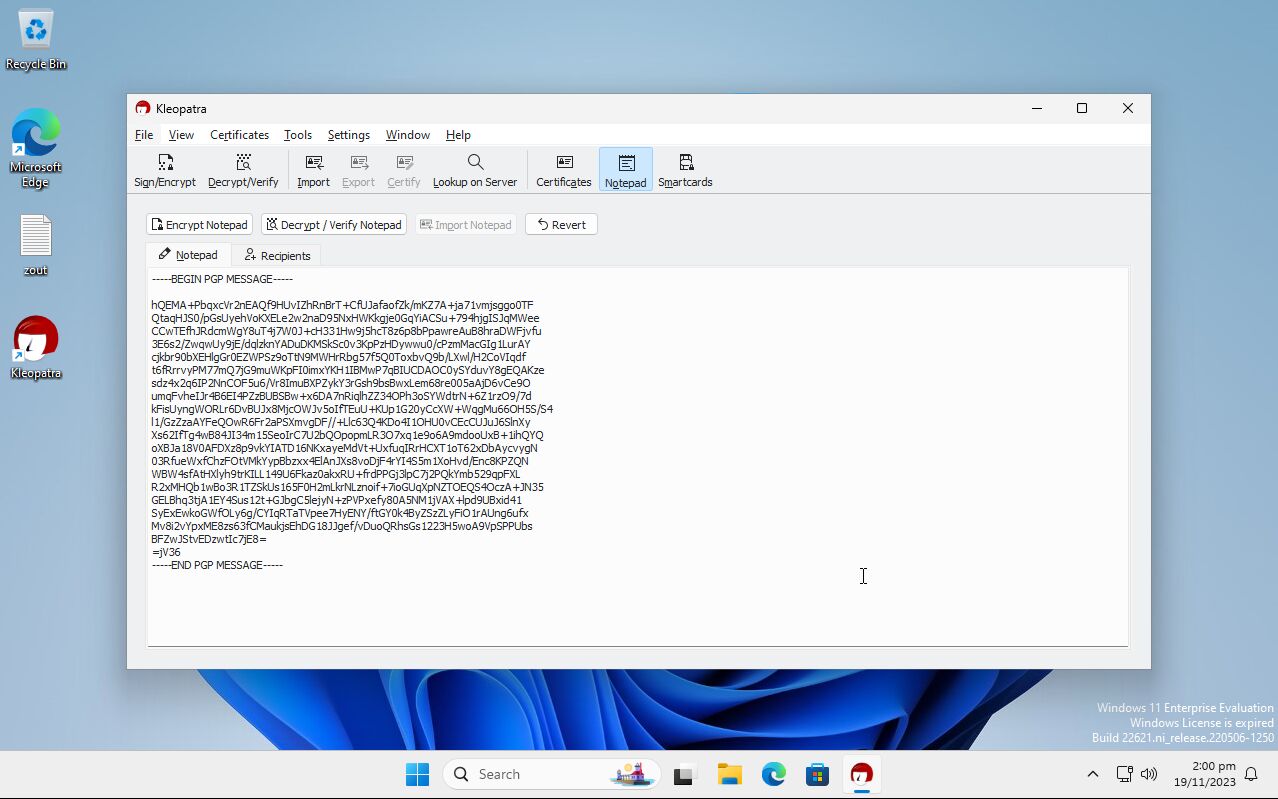1278x799 pixels.
Task: Open the Smartcards view
Action: (x=684, y=169)
